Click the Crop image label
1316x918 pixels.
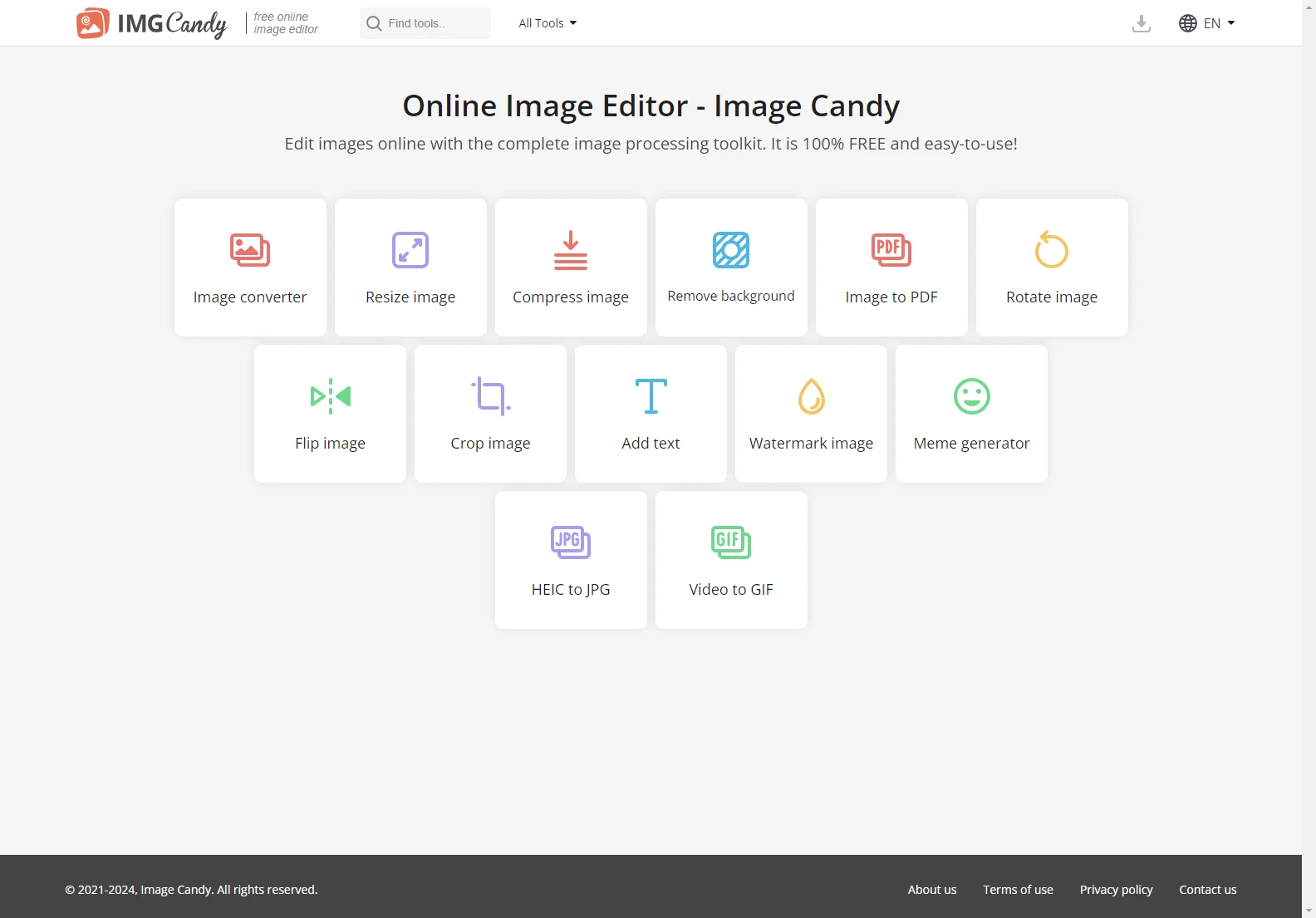point(491,444)
